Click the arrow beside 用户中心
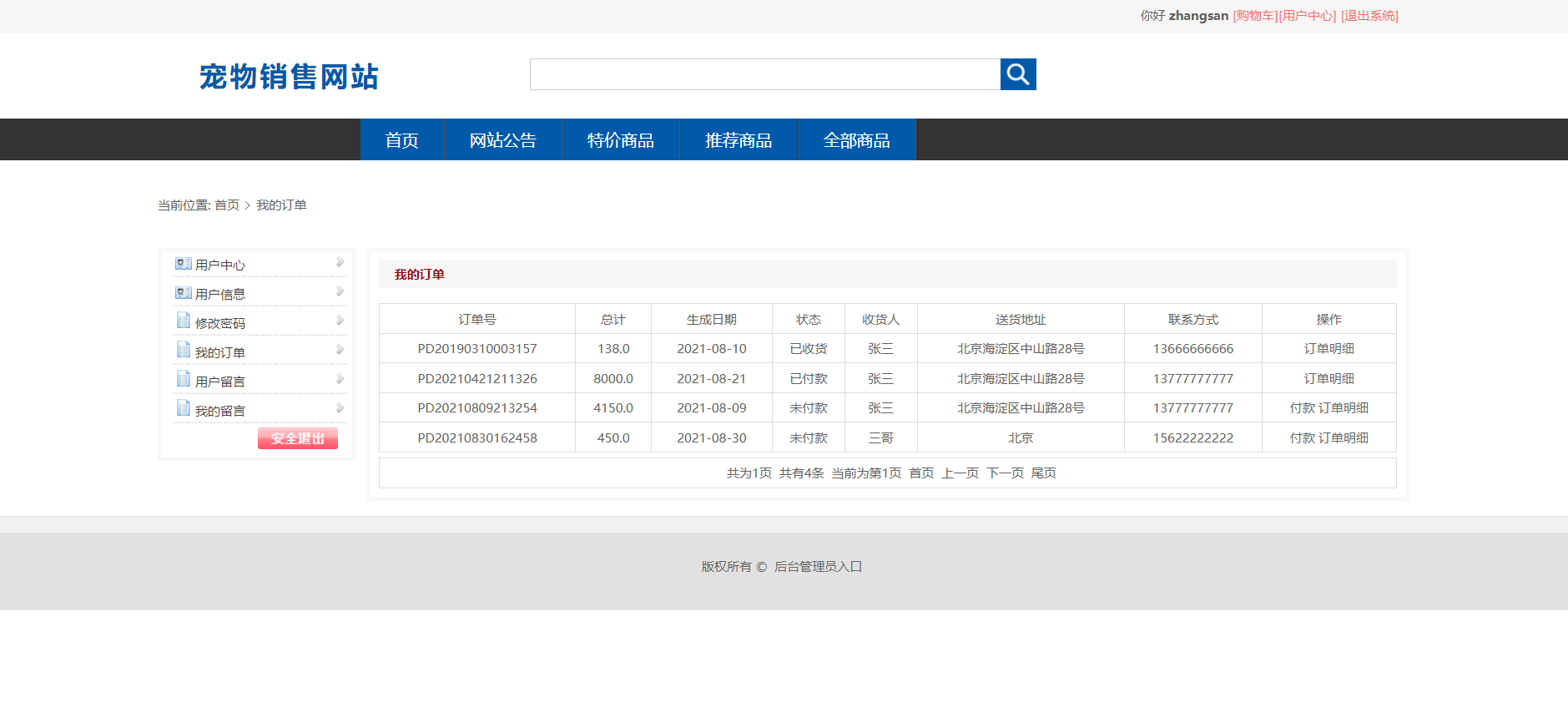Image resolution: width=1568 pixels, height=718 pixels. pyautogui.click(x=340, y=262)
